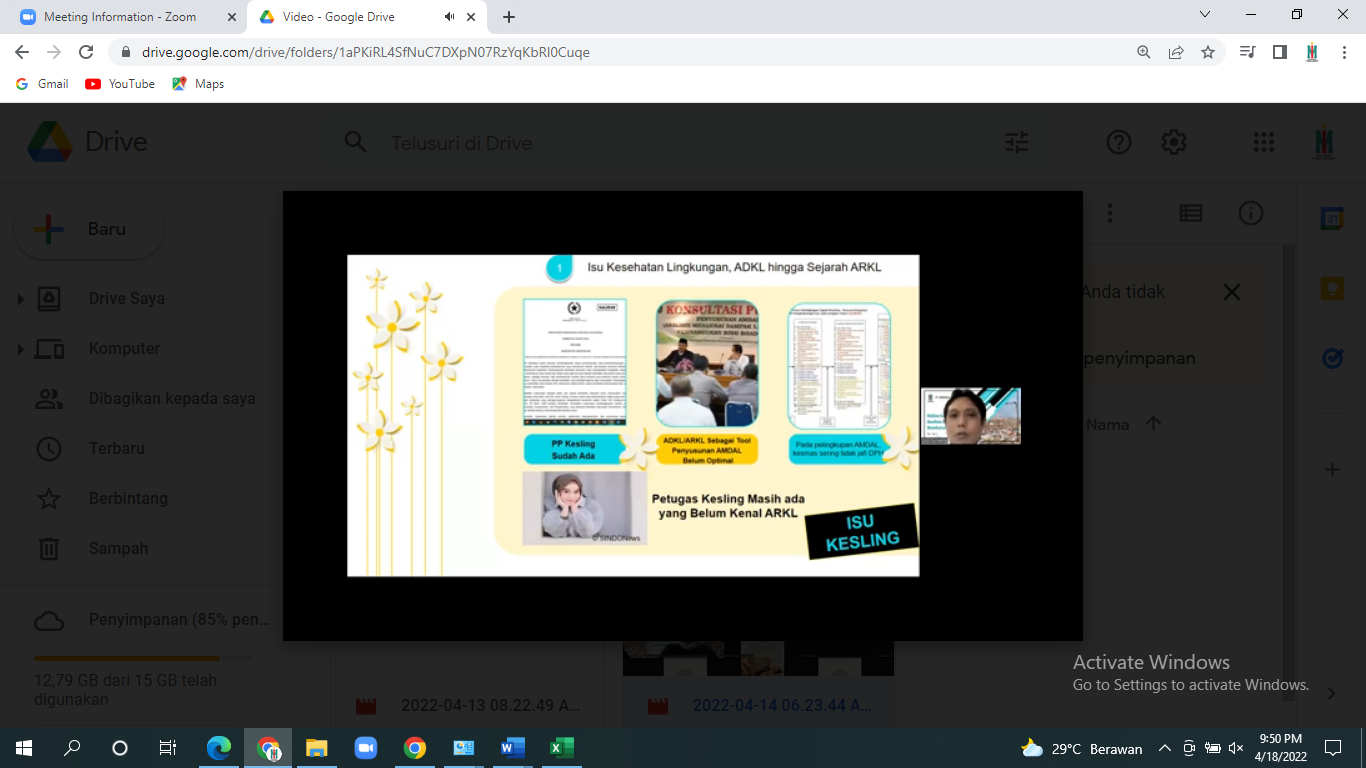Open the YouTube bookmark
1366x768 pixels.
coord(120,84)
